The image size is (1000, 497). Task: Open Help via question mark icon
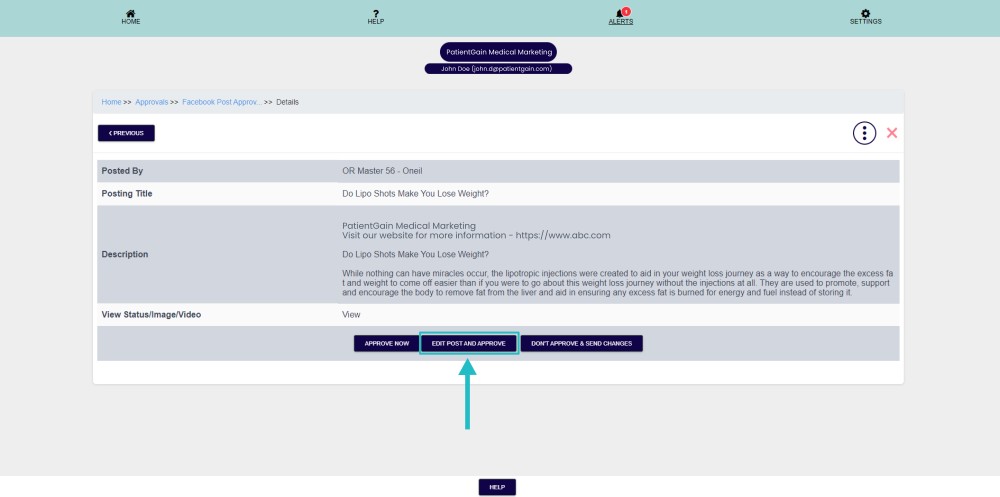376,13
